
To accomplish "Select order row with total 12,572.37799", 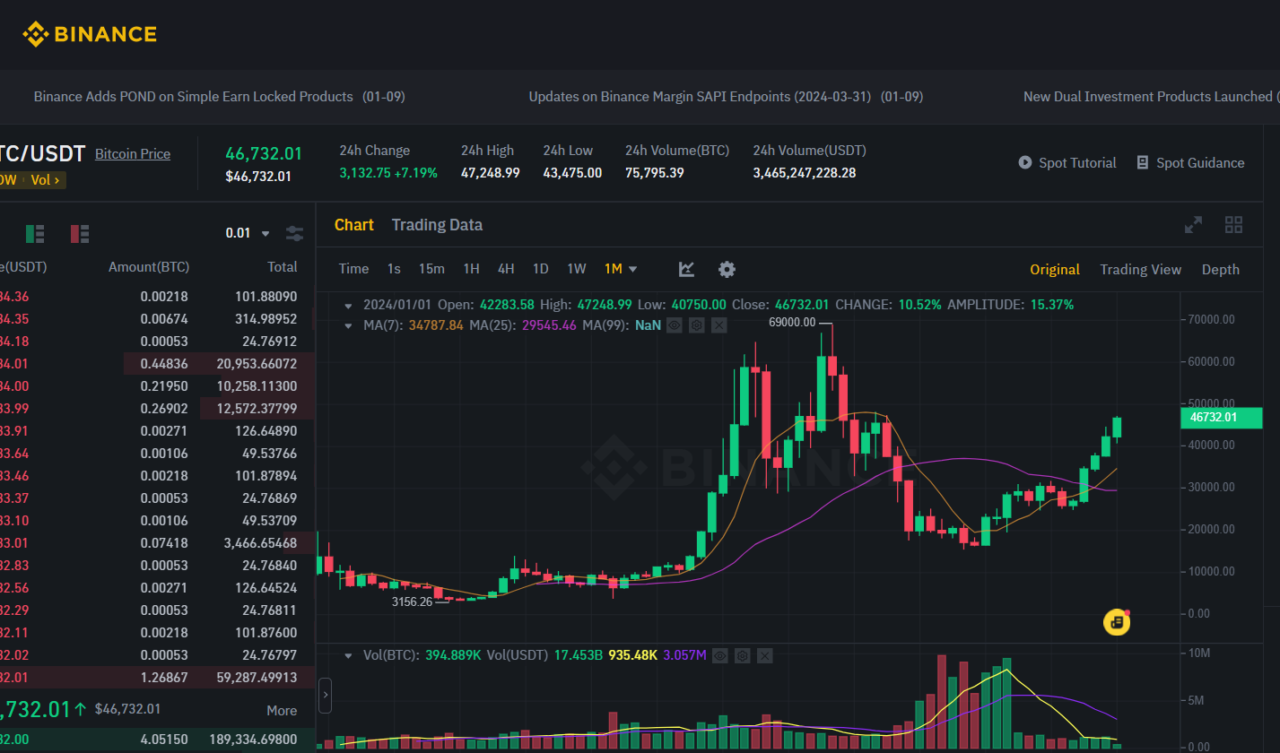I will [158, 408].
